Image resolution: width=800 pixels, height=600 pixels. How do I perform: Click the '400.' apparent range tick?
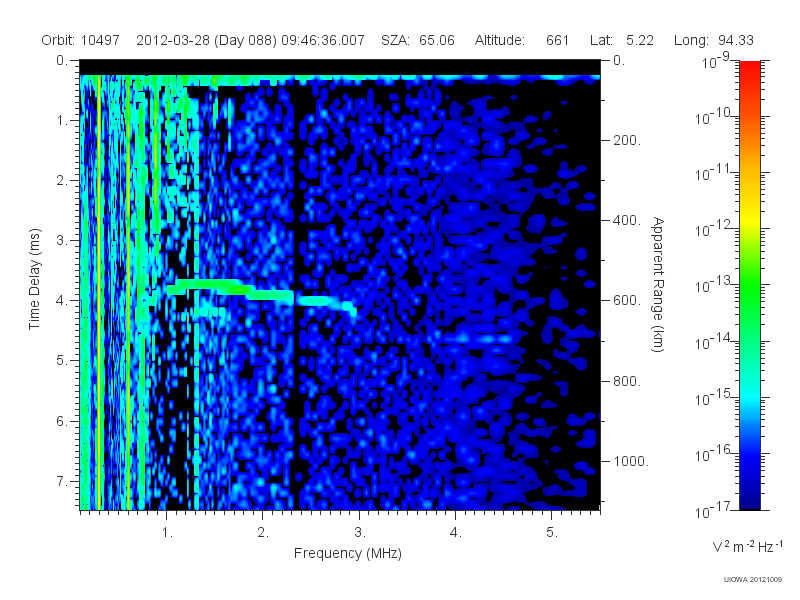coord(627,220)
